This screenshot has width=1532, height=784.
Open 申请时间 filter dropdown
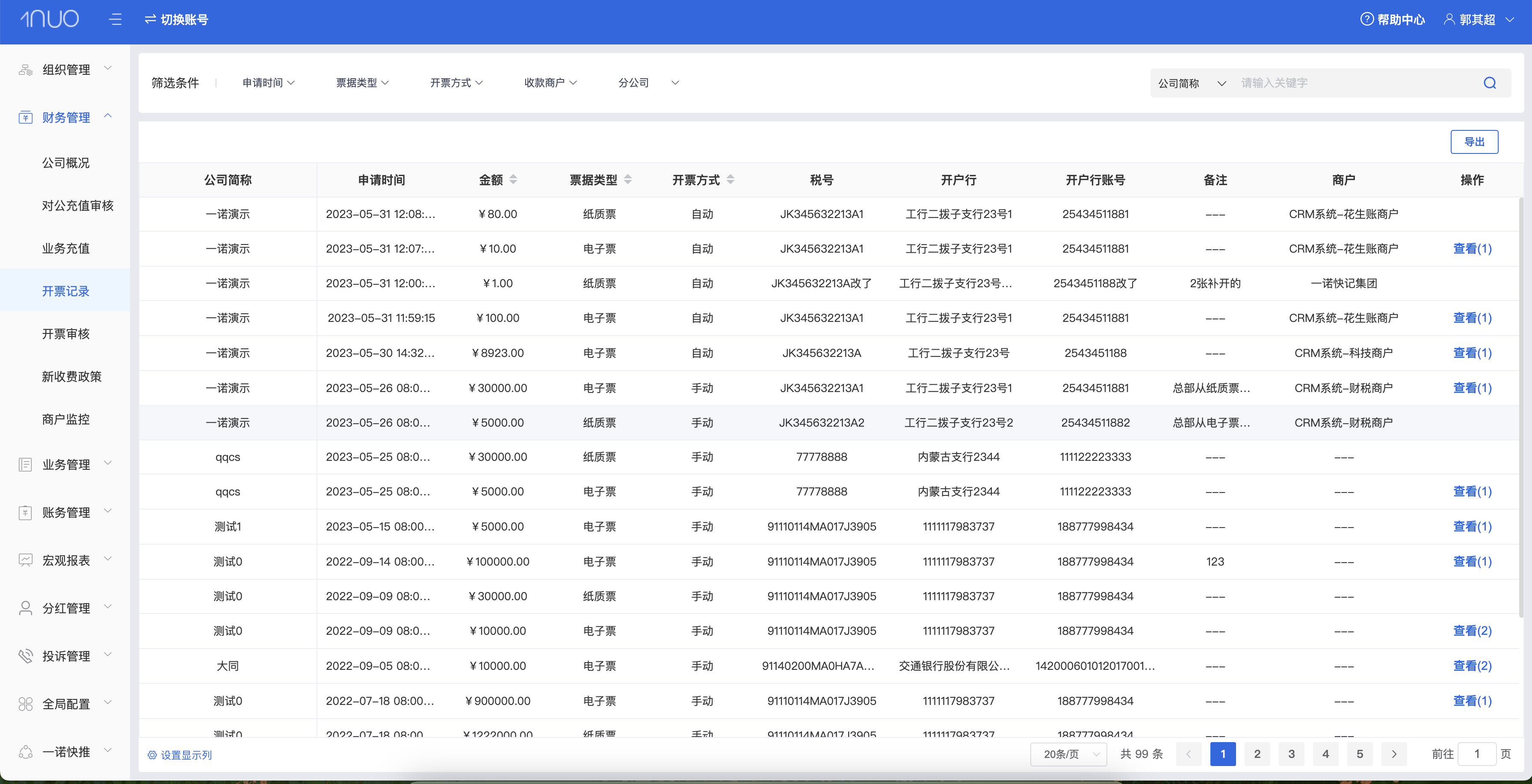click(x=268, y=83)
